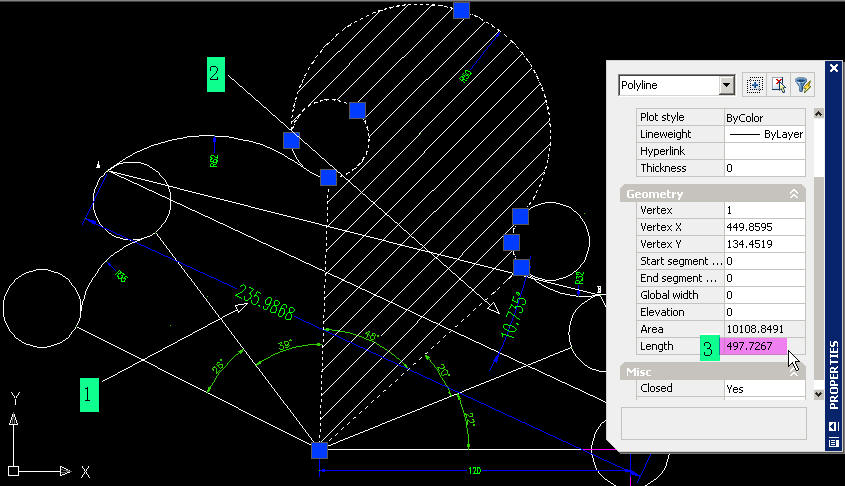Click the Area property label
845x486 pixels.
coord(652,329)
